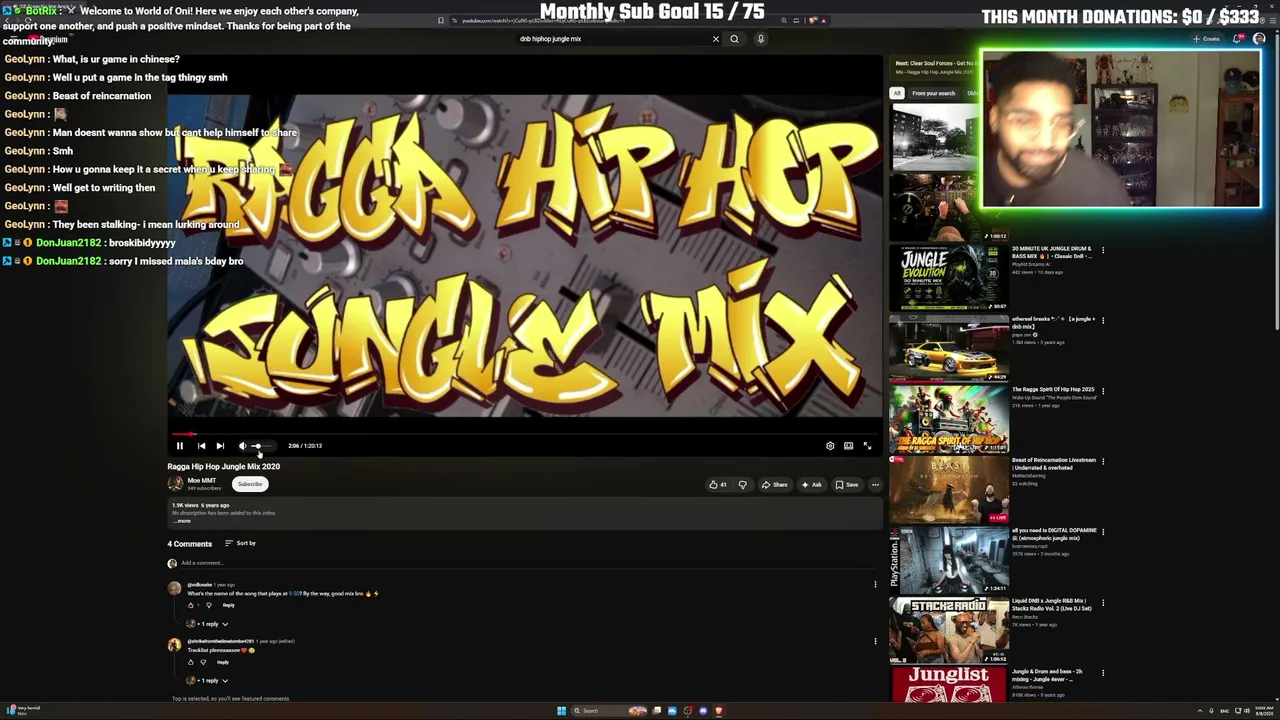Open options for Jungle & Drum and bass video
The height and width of the screenshot is (720, 1280).
[x=1103, y=673]
